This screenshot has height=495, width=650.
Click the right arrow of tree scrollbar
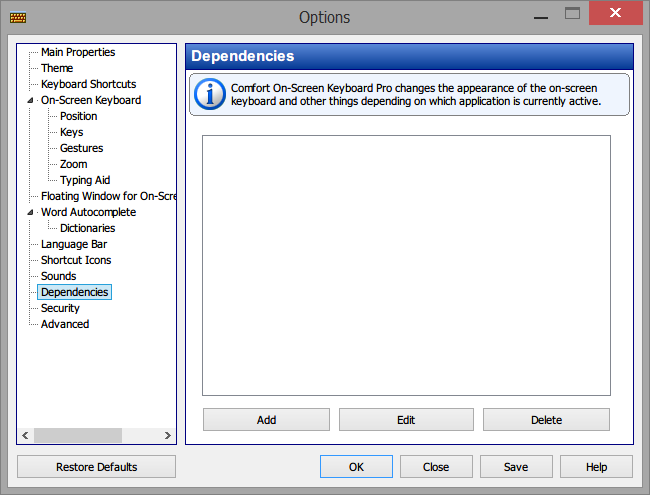pos(167,435)
